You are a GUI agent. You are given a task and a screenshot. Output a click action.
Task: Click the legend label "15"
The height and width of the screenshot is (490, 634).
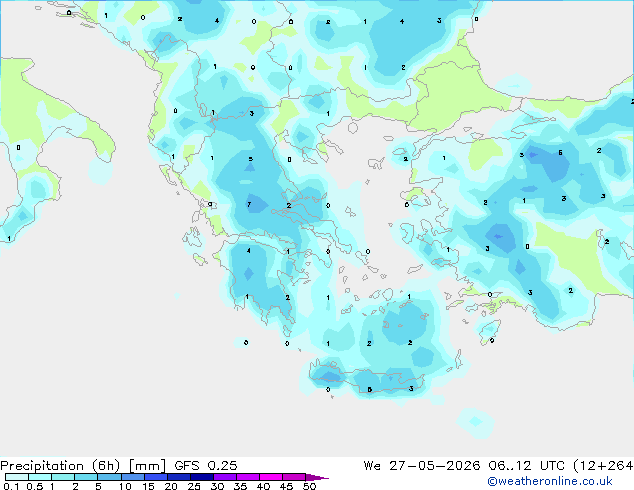(x=148, y=486)
